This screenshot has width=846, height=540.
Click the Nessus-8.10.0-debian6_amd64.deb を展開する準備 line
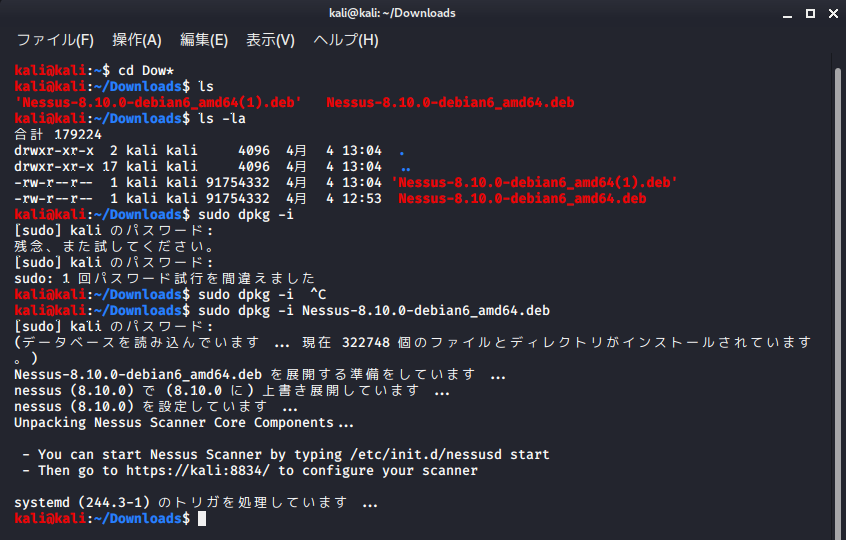260,374
